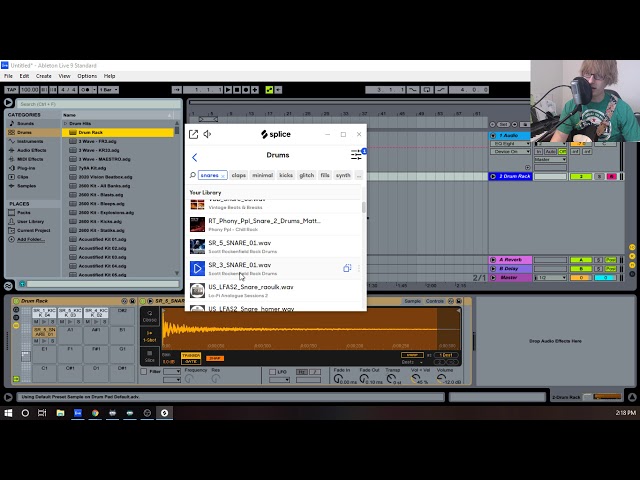Click the follow playback arrow button
The height and width of the screenshot is (480, 640).
(x=177, y=90)
